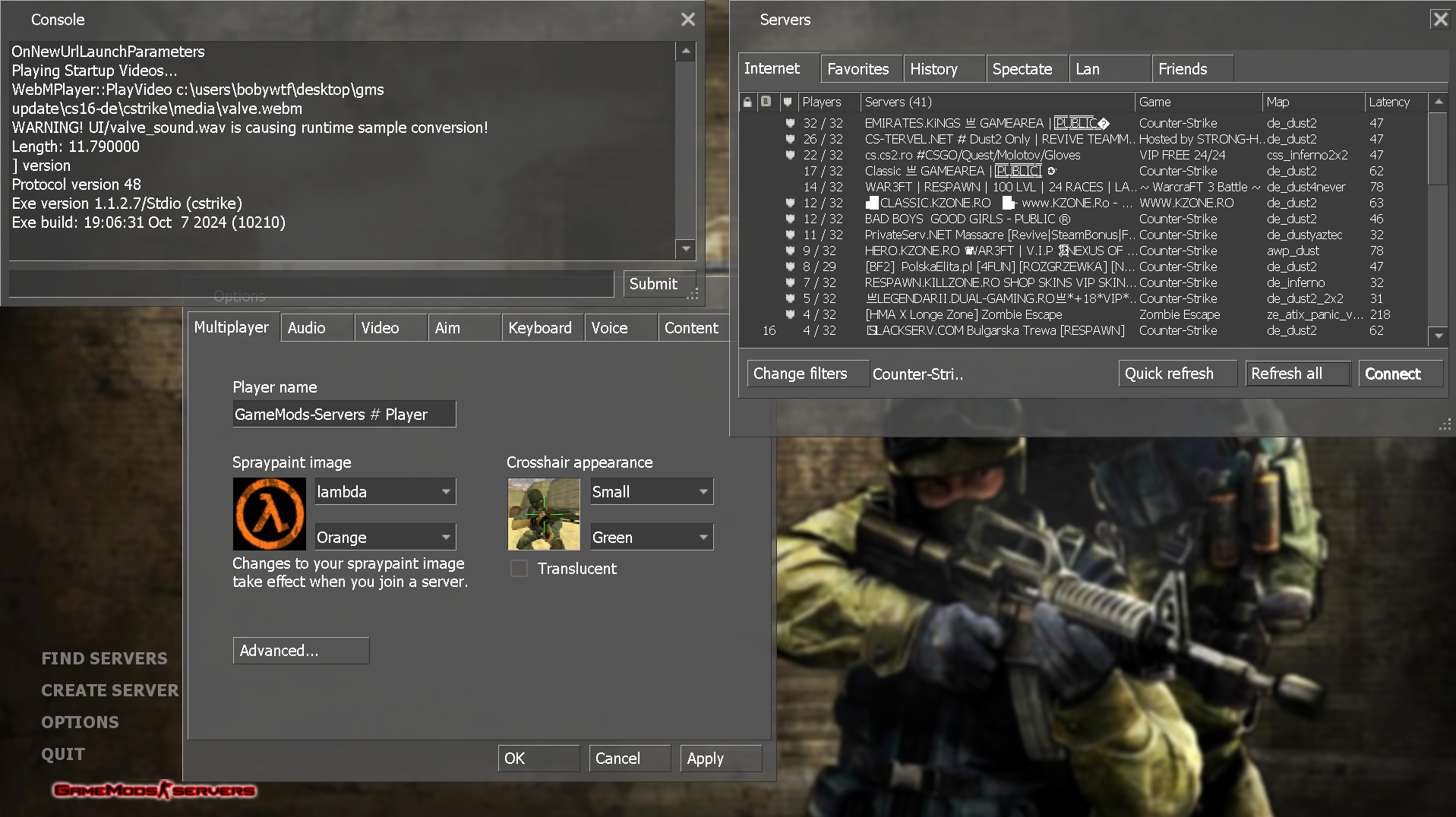
Task: Click FIND SERVERS in main menu
Action: tap(104, 658)
